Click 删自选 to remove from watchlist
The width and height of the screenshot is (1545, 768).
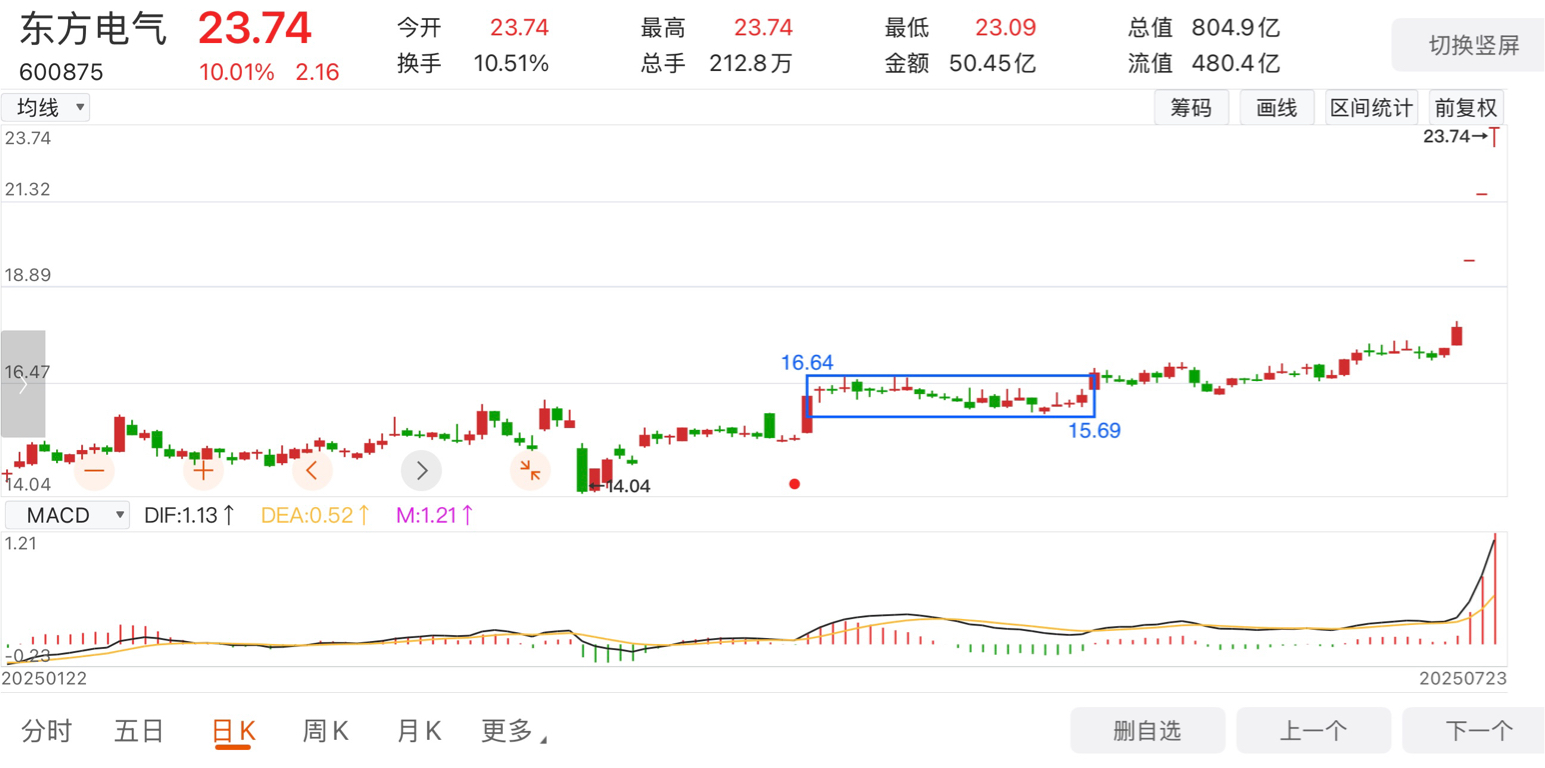[1147, 731]
